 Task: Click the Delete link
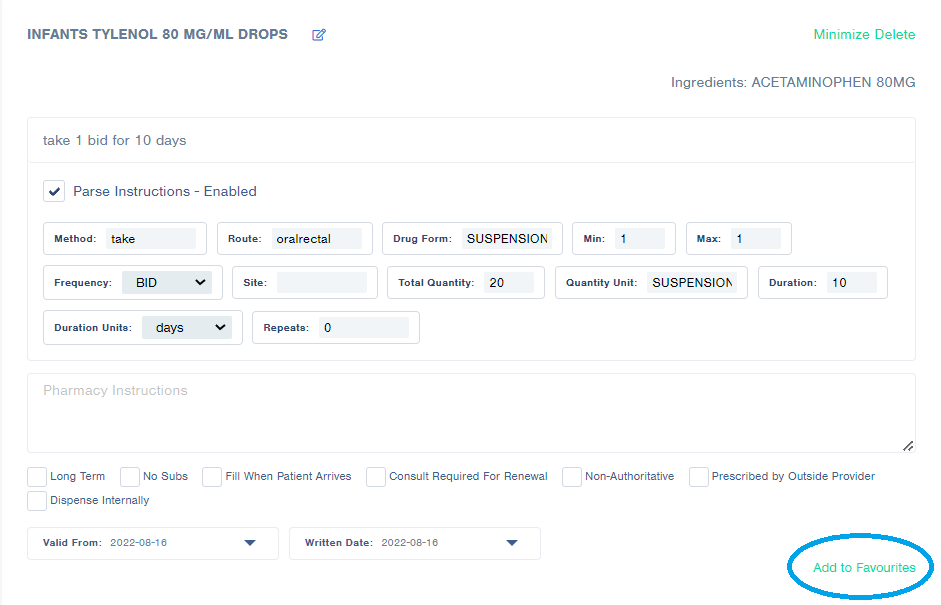(894, 34)
